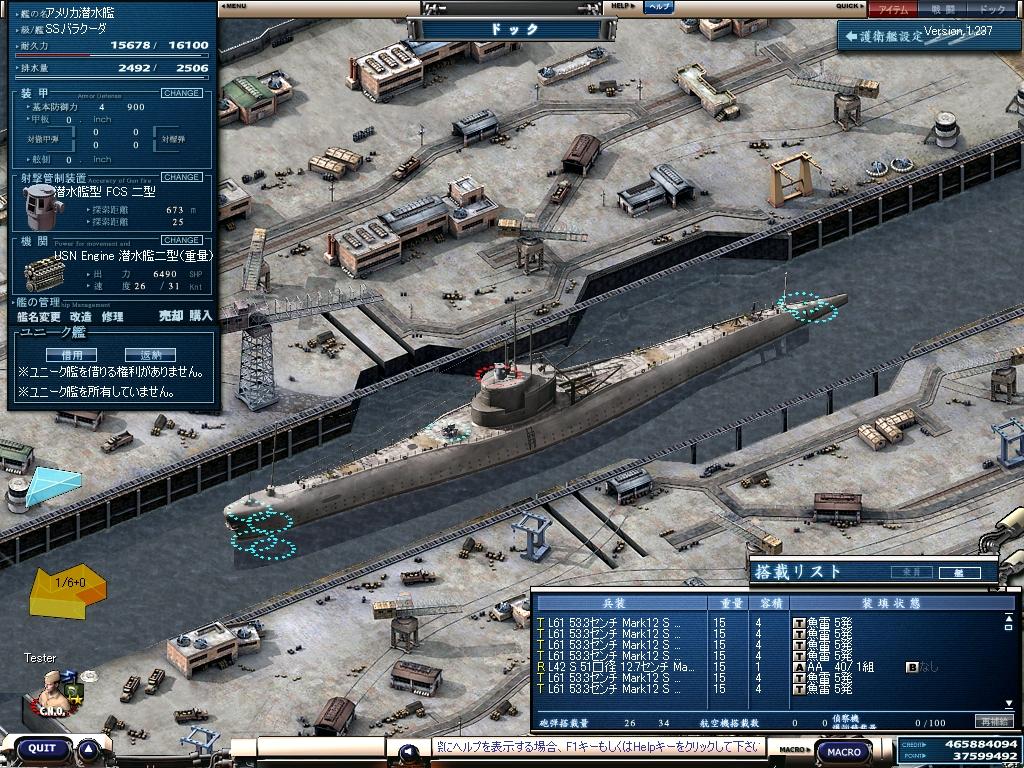
Task: Click CHANGE for the 装甲 armor section
Action: pyautogui.click(x=182, y=93)
